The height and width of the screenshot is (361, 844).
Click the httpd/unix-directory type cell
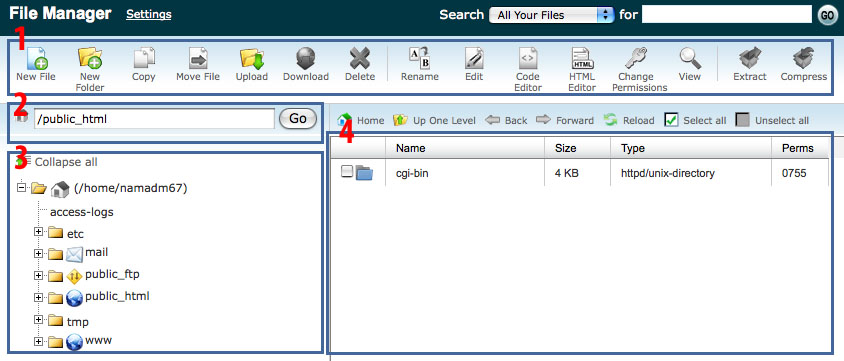(667, 173)
